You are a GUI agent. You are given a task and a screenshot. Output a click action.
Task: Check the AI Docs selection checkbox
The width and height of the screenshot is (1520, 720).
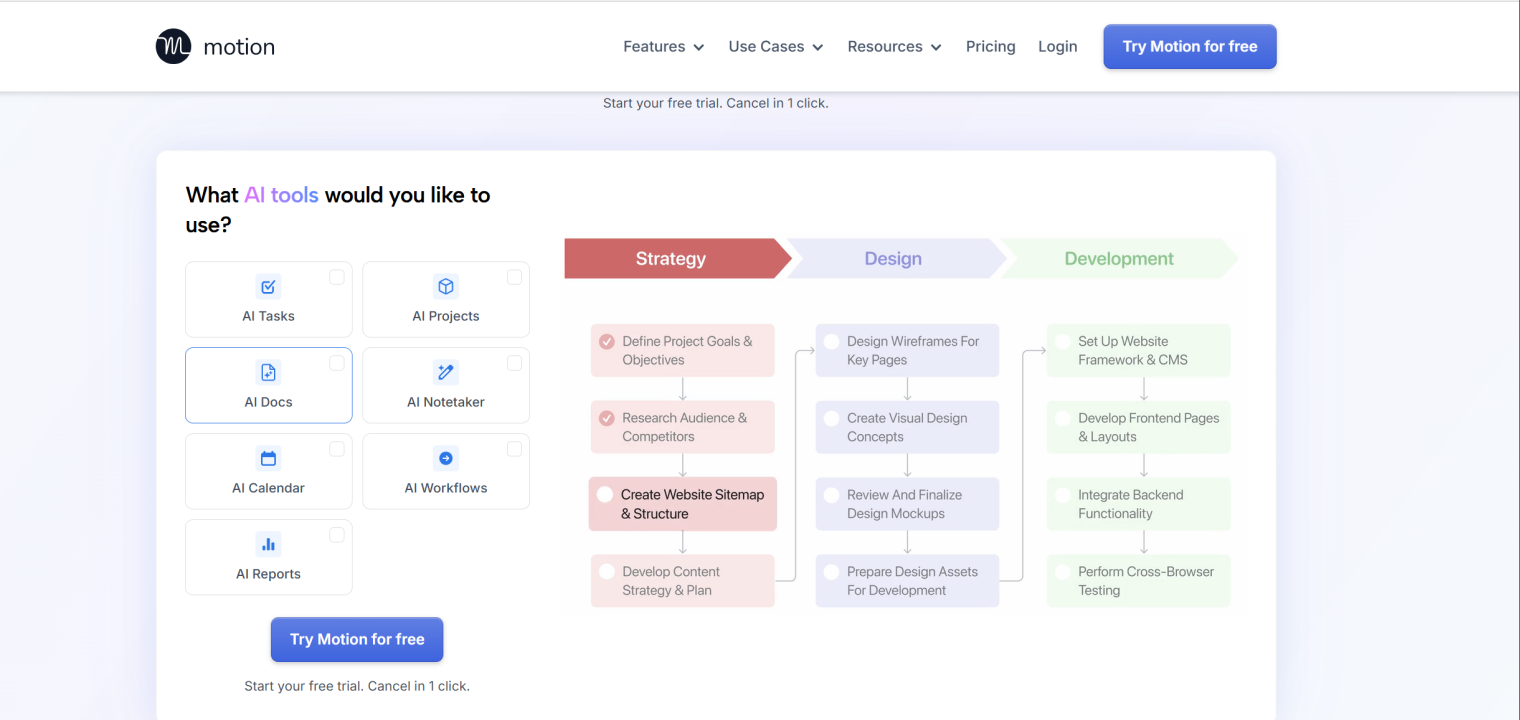click(x=337, y=362)
